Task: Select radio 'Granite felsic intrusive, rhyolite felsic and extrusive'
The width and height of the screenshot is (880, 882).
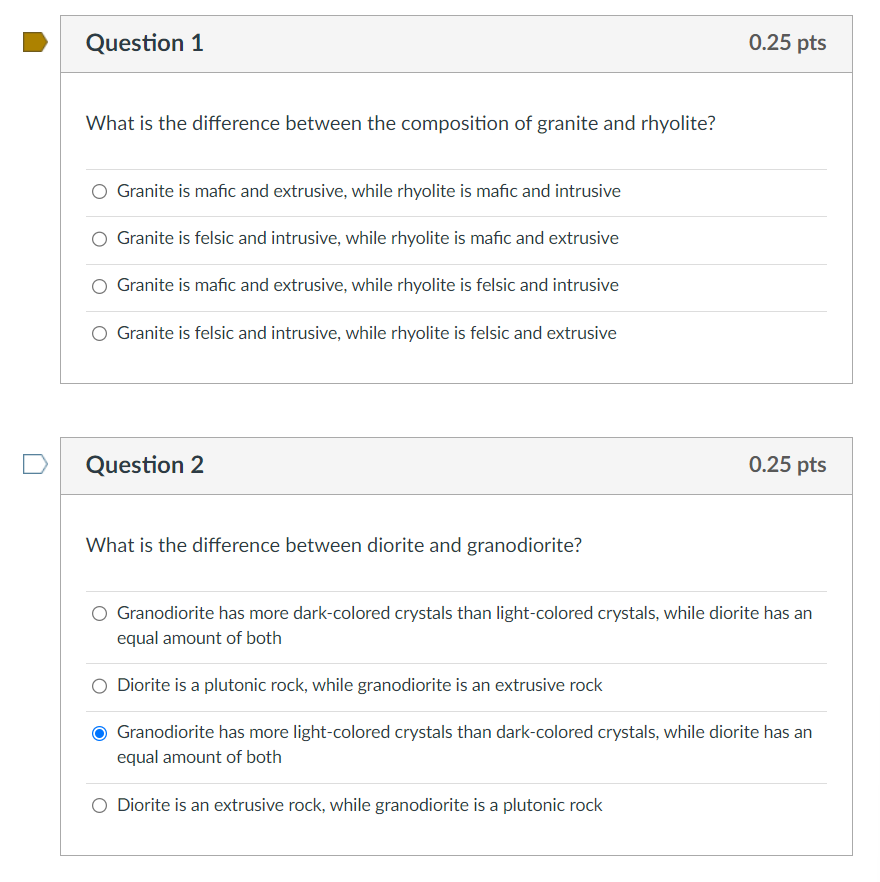Action: coord(99,334)
